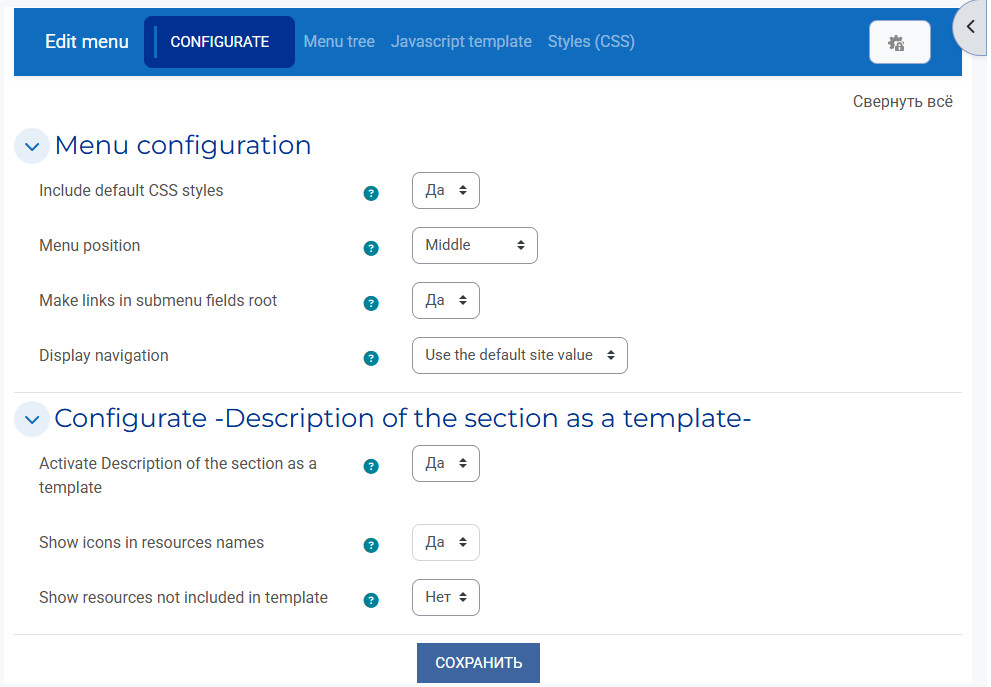
Task: Open help for Display navigation
Action: [371, 358]
